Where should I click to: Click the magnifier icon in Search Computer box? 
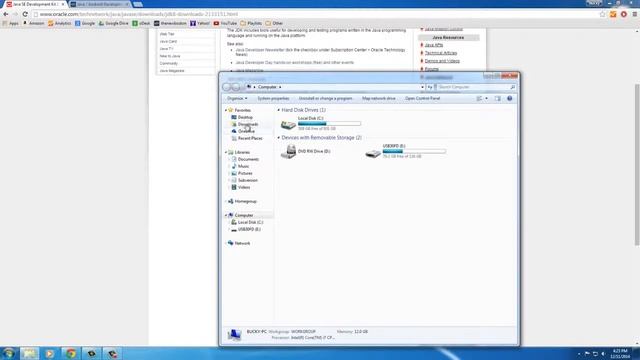[x=513, y=87]
